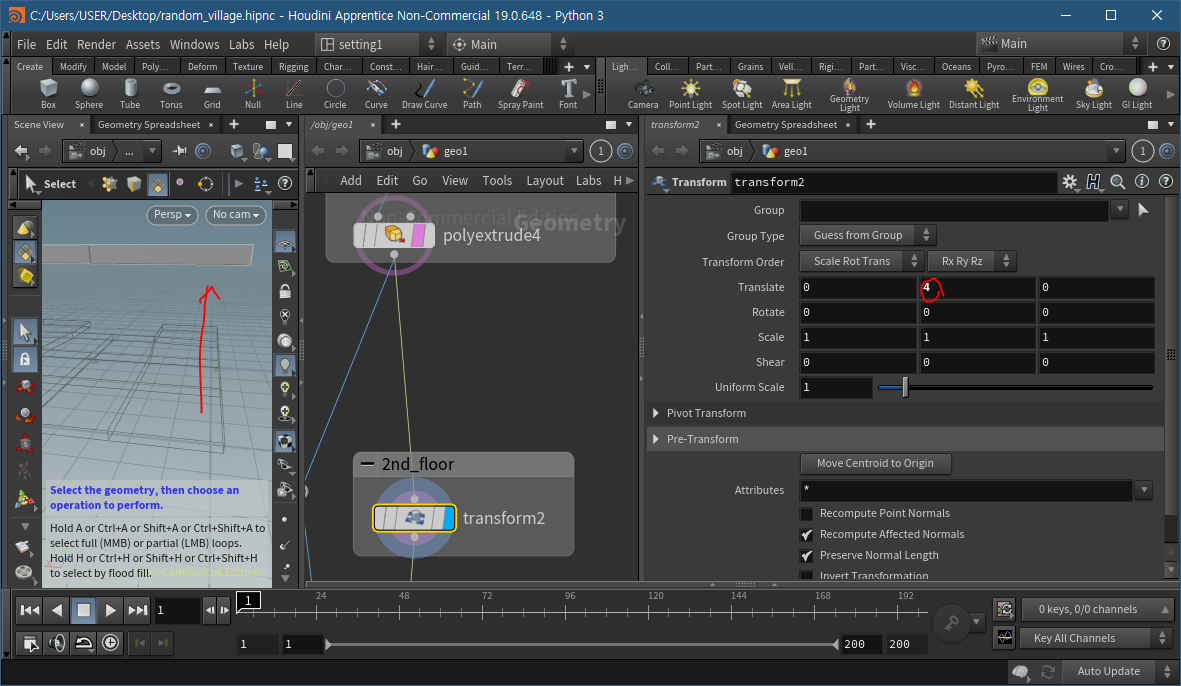Open the Group Type dropdown

pos(868,236)
